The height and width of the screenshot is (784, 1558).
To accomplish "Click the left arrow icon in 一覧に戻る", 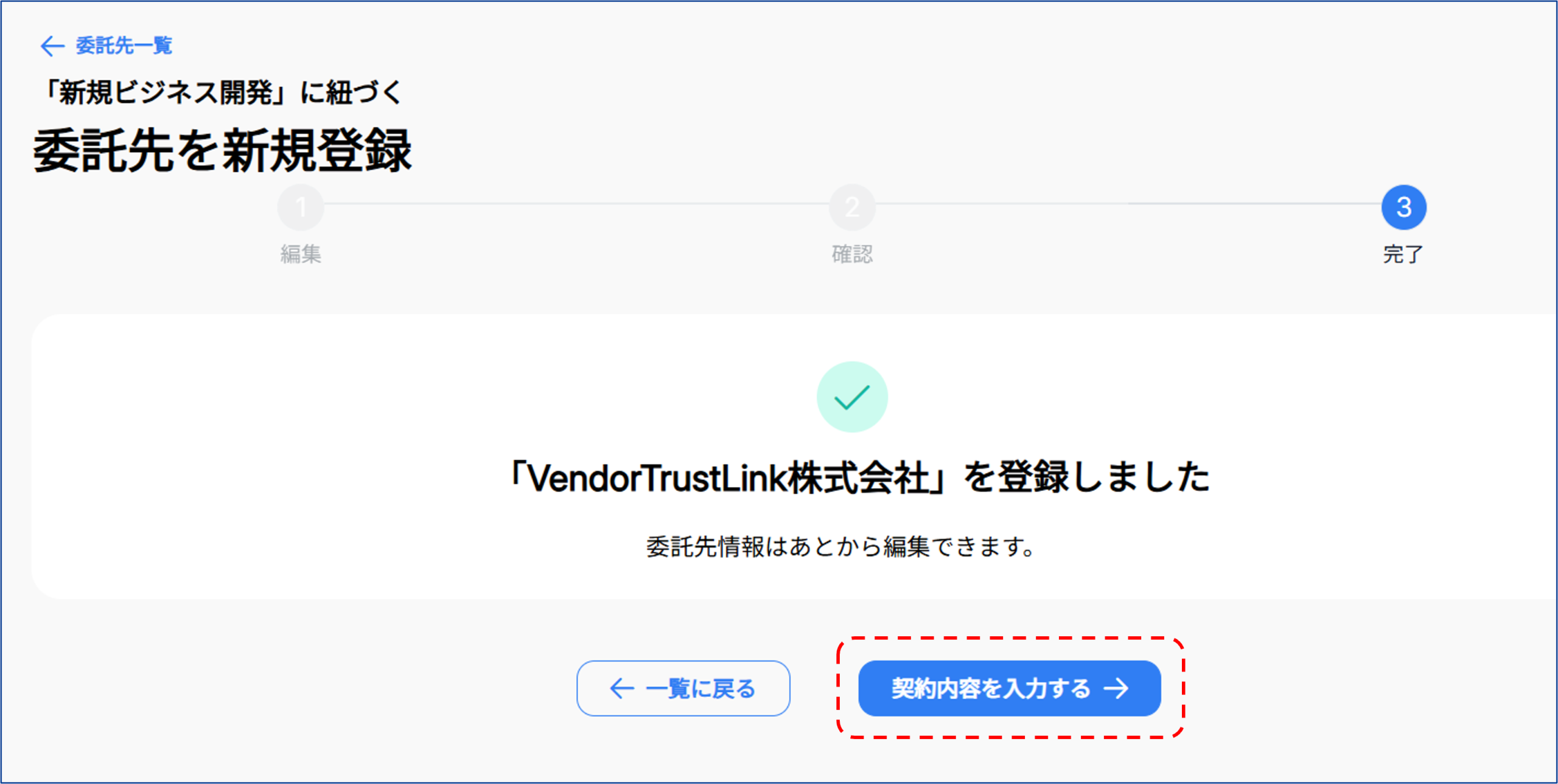I will [x=622, y=689].
